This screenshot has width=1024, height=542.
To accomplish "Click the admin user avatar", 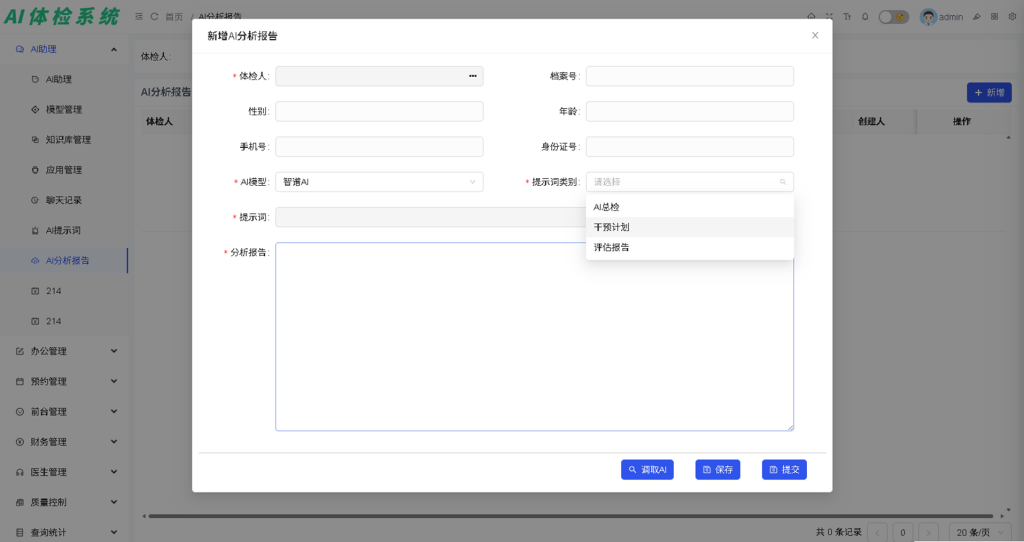I will coord(928,17).
